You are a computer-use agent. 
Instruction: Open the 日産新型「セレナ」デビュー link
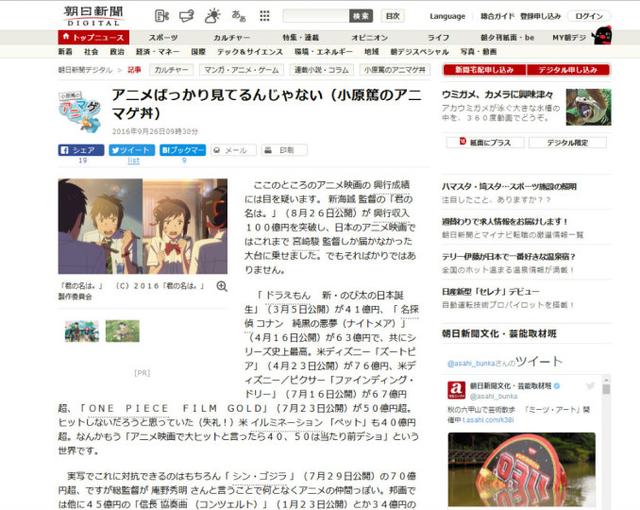pos(491,292)
